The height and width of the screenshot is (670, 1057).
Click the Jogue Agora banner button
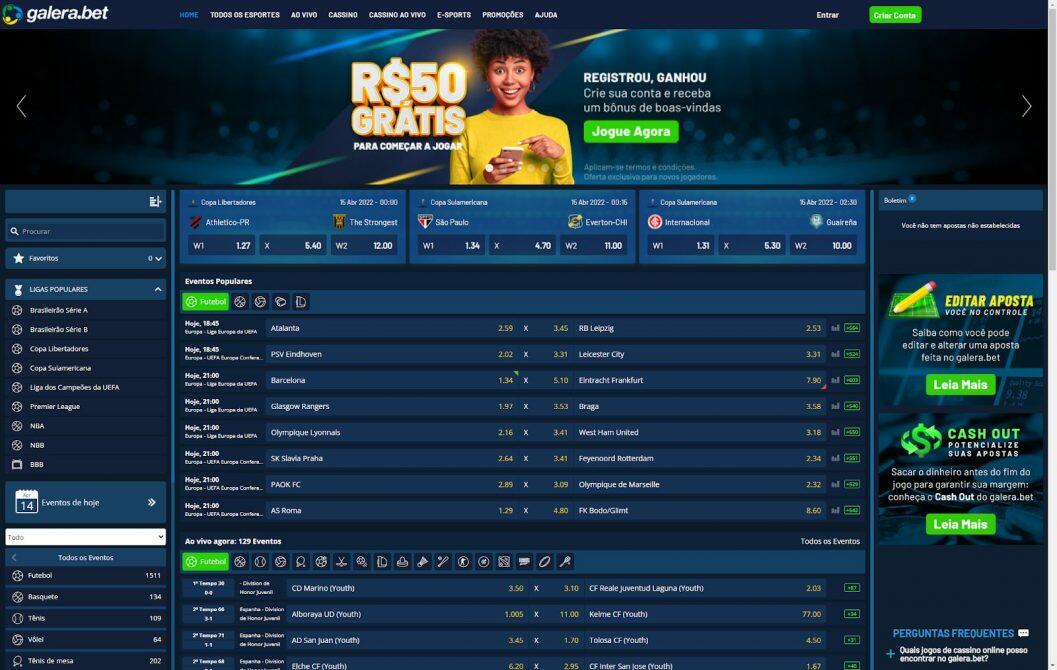631,131
